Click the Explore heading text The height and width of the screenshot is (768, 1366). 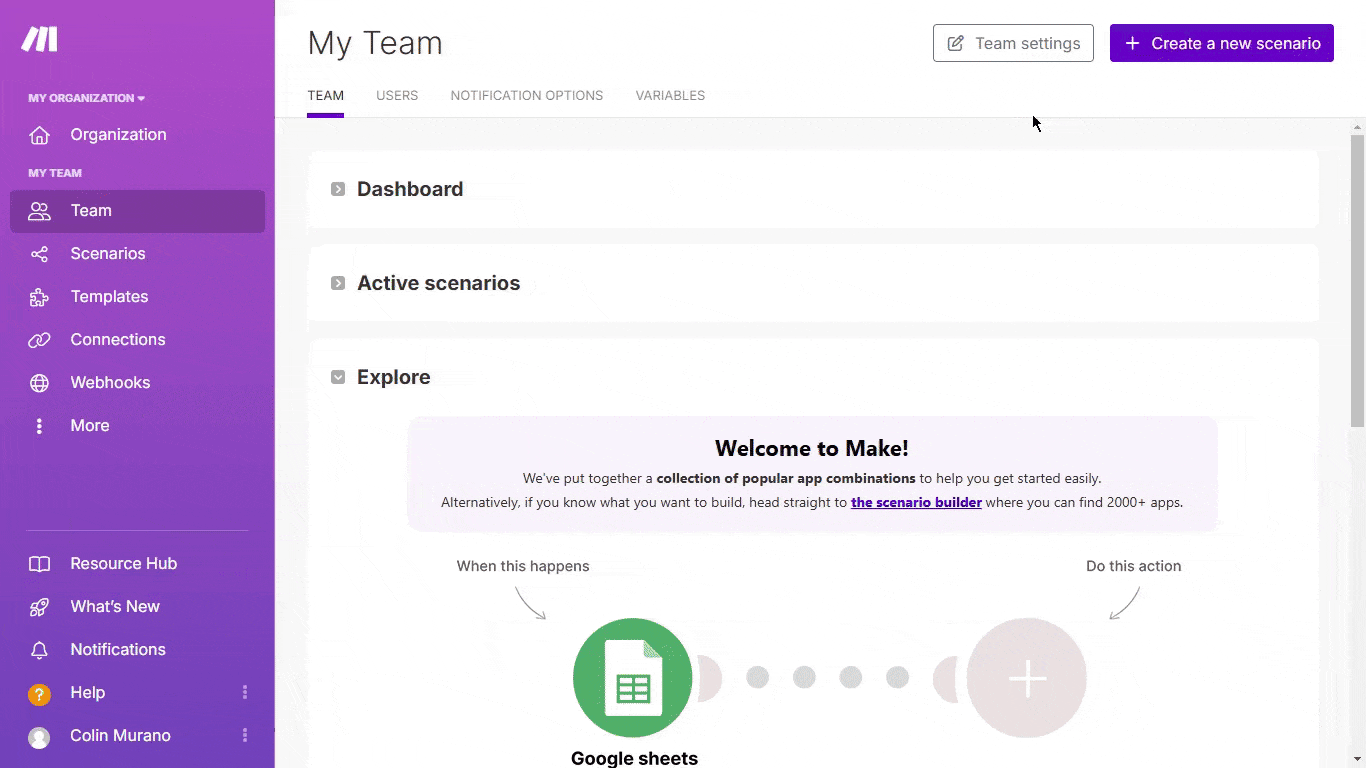[394, 377]
